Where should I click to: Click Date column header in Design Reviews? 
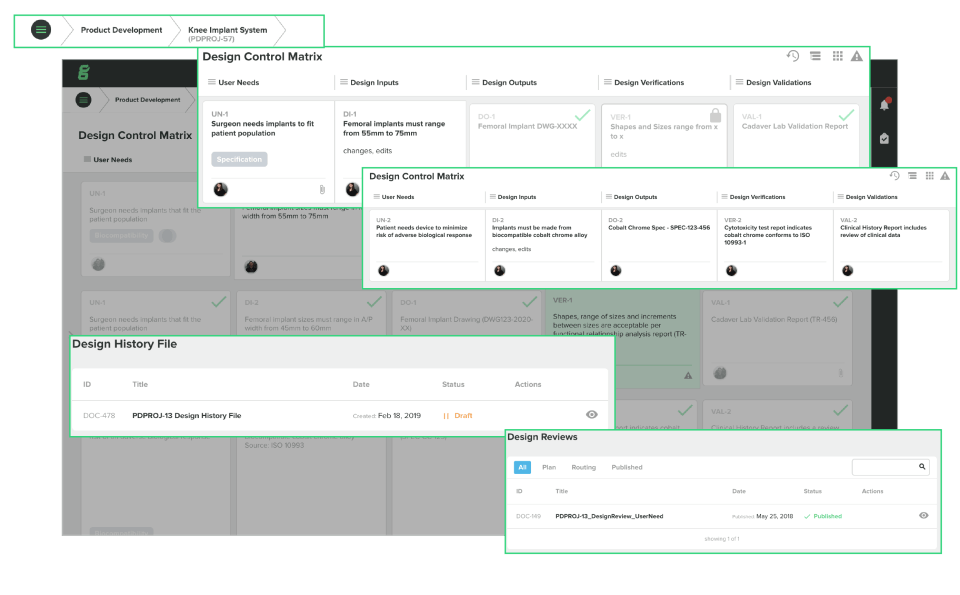coord(739,491)
